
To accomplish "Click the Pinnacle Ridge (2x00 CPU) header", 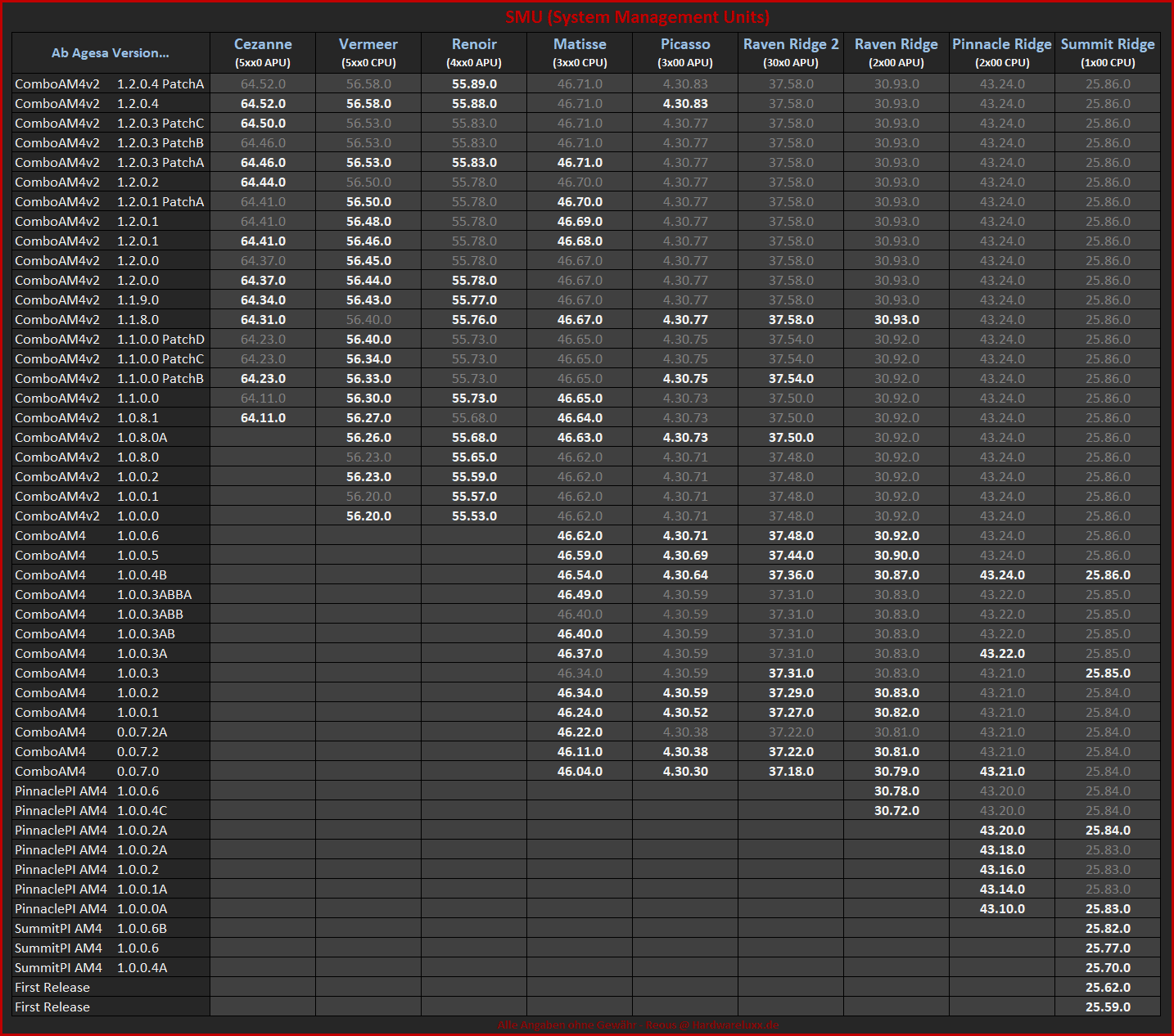I will (1002, 53).
